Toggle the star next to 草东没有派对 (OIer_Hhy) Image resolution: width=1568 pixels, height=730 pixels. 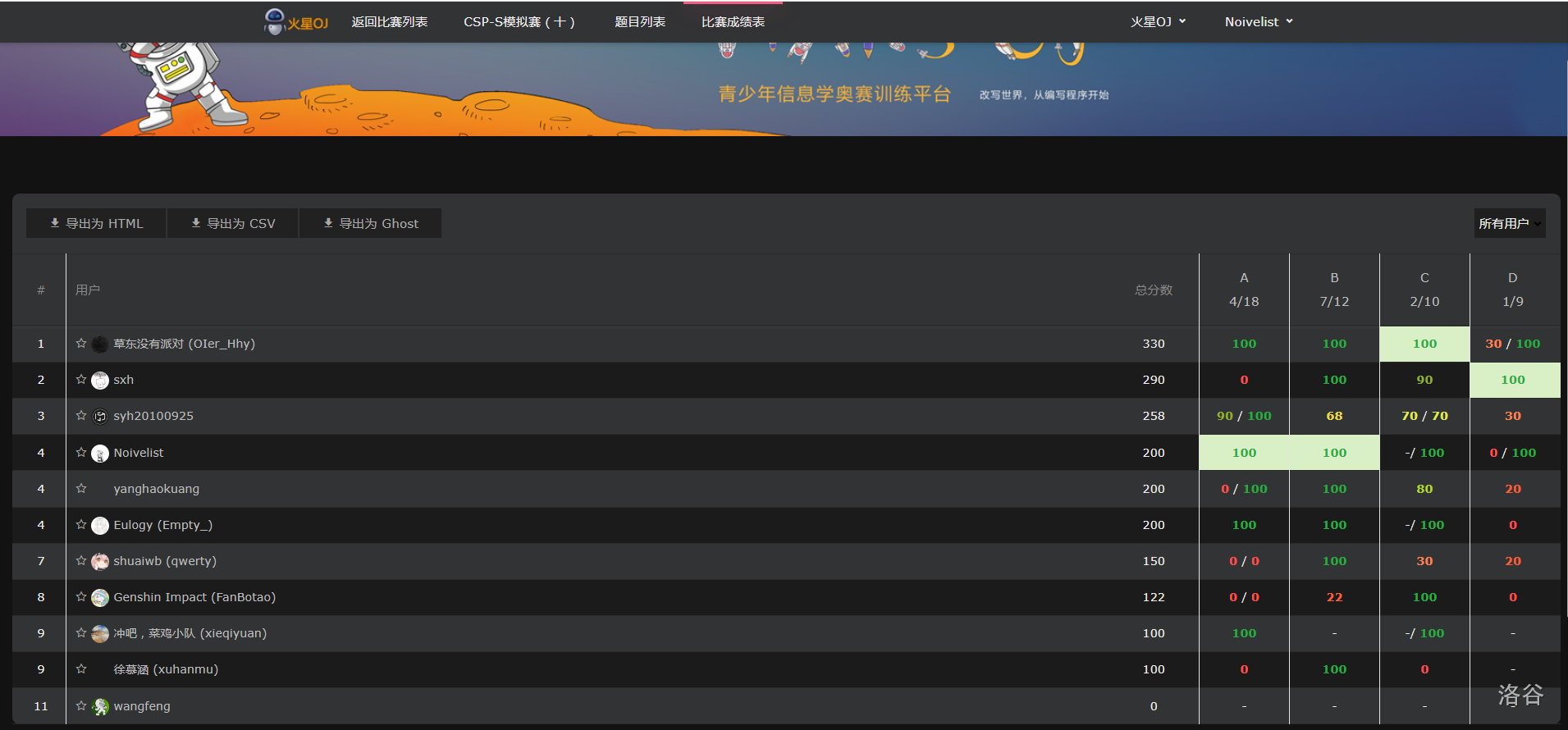[81, 344]
